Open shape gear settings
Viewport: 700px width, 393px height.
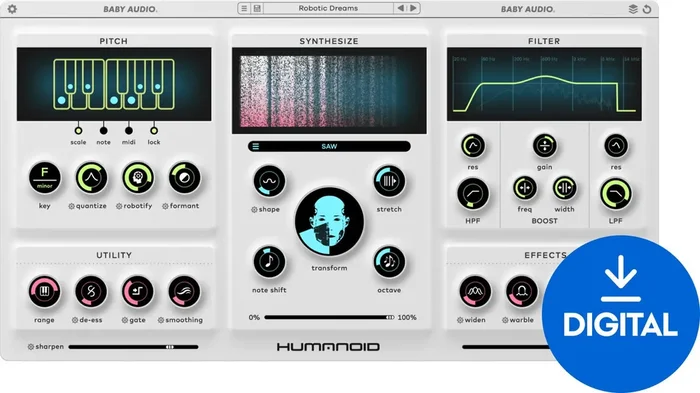pyautogui.click(x=254, y=209)
